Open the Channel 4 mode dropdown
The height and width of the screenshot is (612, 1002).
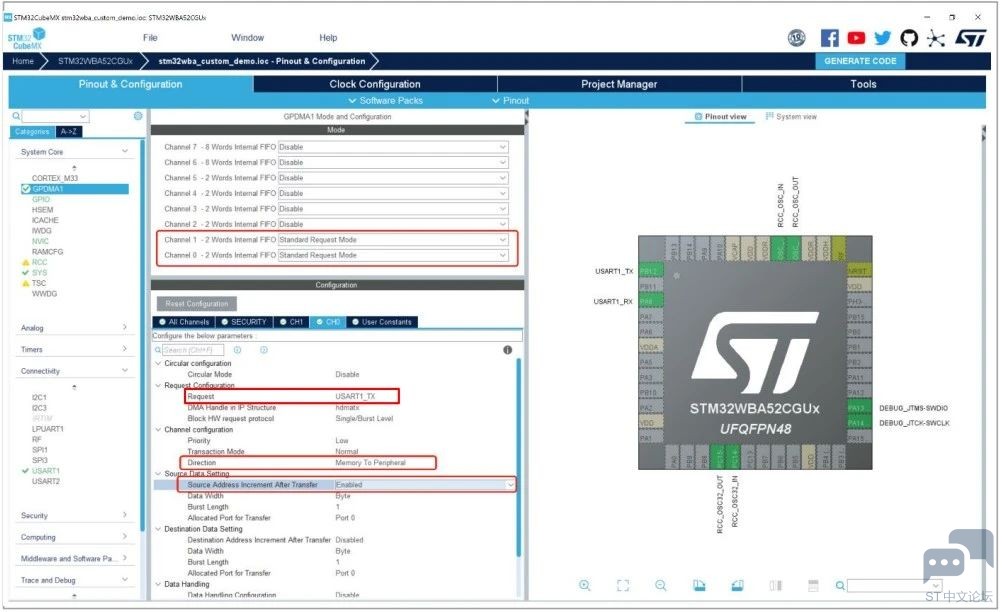(394, 193)
